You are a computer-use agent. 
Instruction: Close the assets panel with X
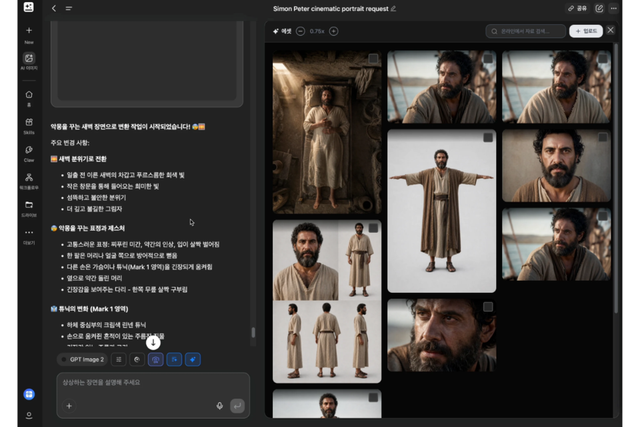pyautogui.click(x=611, y=30)
